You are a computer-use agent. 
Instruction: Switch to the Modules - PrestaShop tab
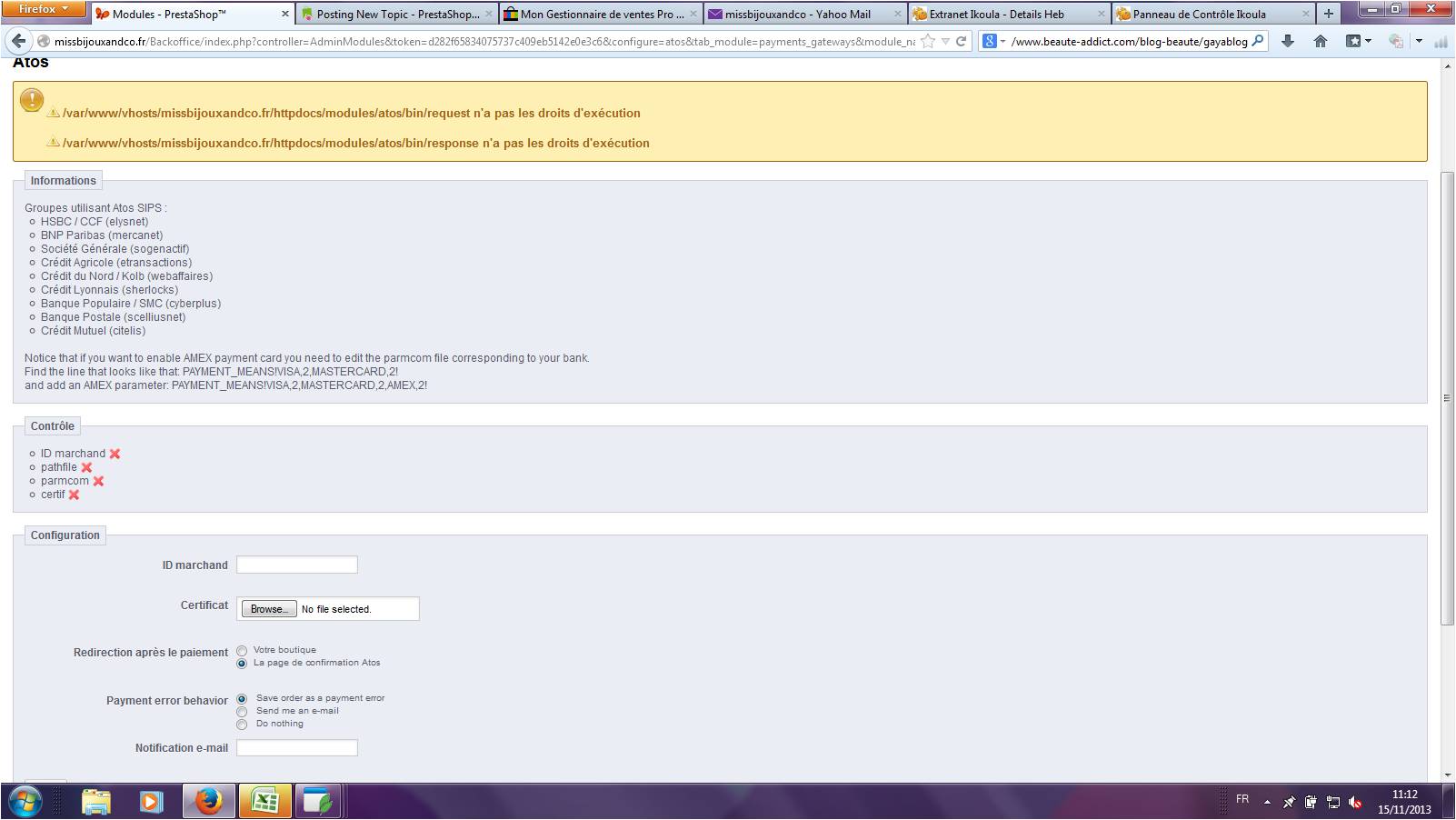pyautogui.click(x=192, y=14)
